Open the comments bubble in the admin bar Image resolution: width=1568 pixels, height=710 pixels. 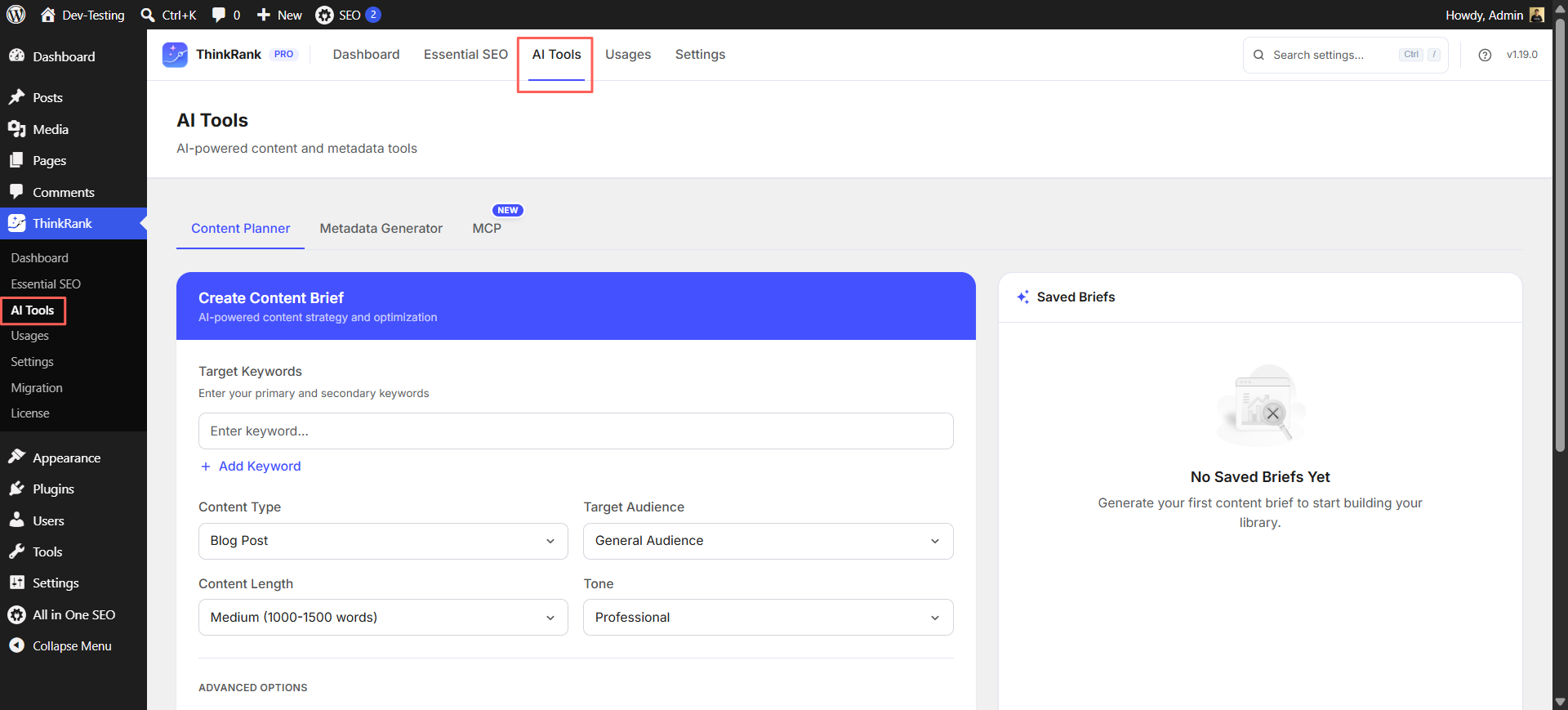(x=226, y=15)
